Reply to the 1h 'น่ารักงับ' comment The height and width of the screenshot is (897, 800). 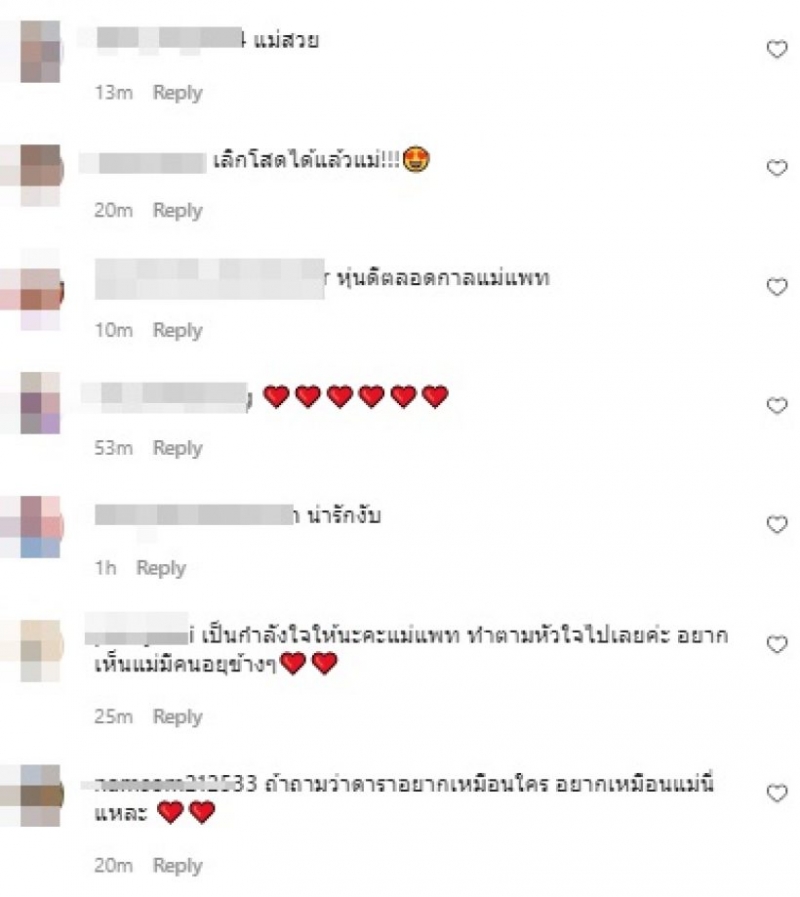pyautogui.click(x=161, y=569)
